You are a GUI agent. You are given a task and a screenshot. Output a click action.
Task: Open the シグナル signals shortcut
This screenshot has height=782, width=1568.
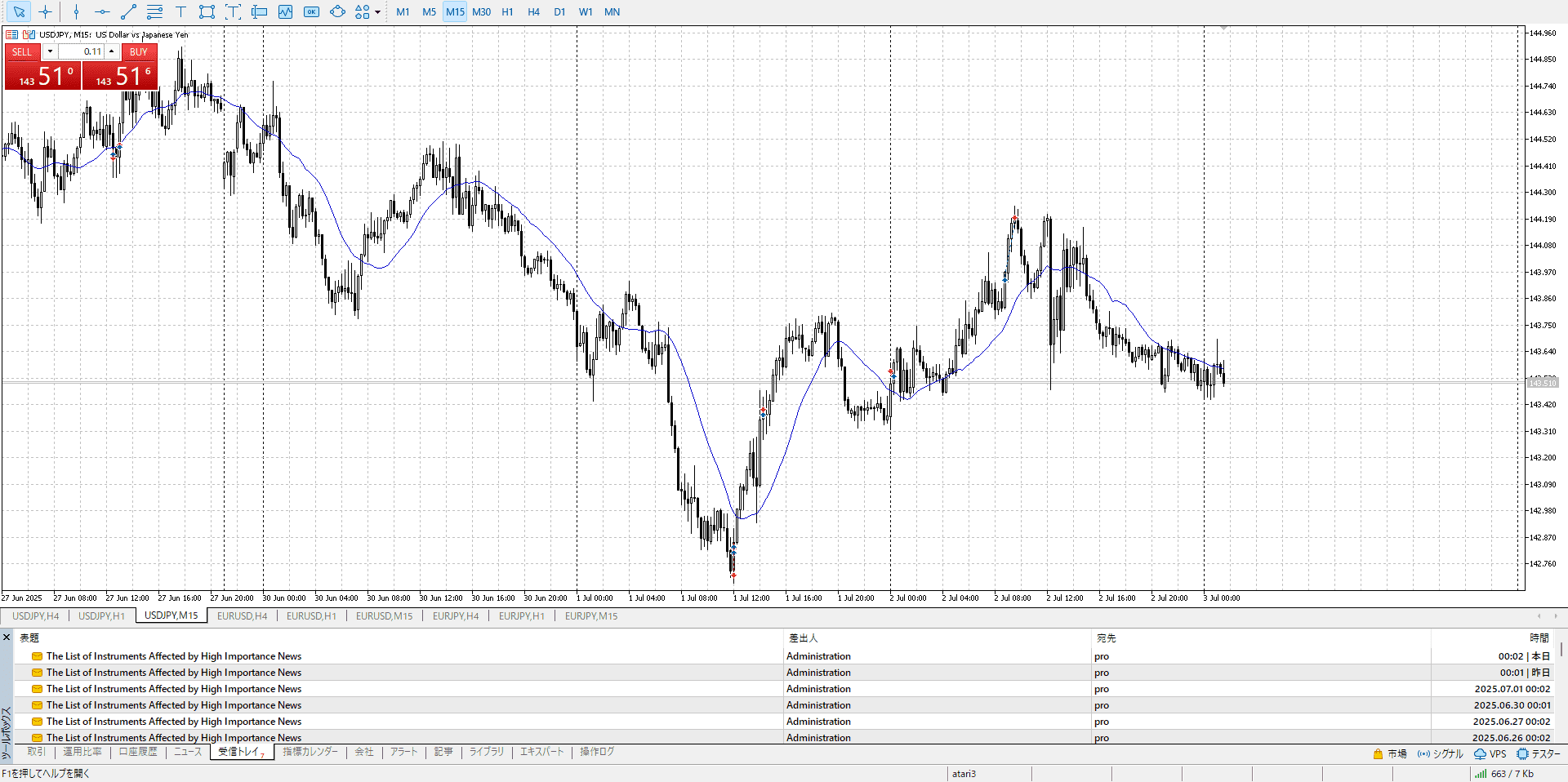(1440, 753)
